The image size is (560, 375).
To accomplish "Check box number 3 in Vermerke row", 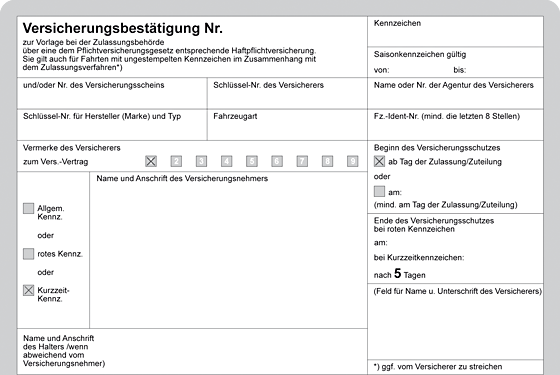I will coord(201,161).
